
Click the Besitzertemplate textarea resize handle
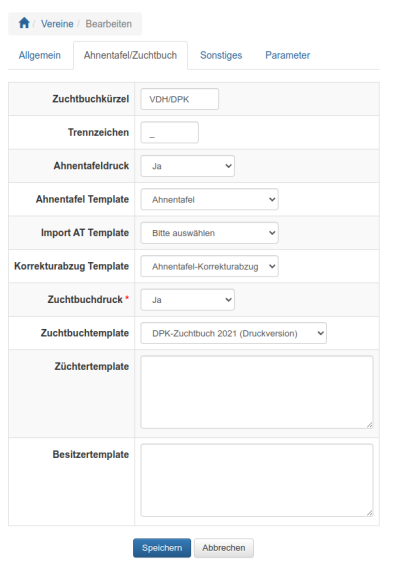(x=370, y=513)
